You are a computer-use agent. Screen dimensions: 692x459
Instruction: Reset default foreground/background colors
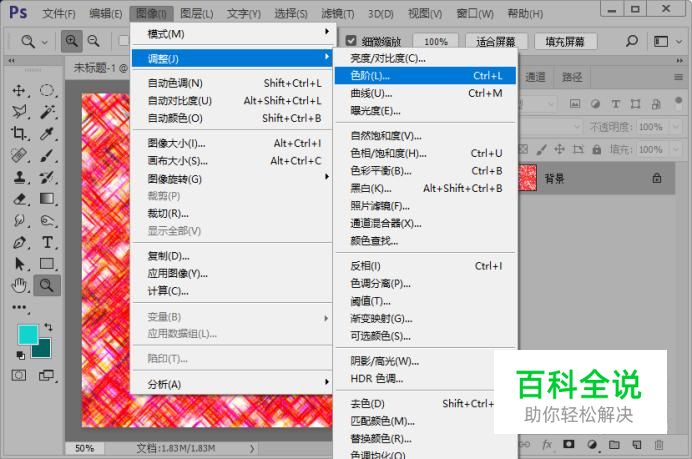[20, 355]
